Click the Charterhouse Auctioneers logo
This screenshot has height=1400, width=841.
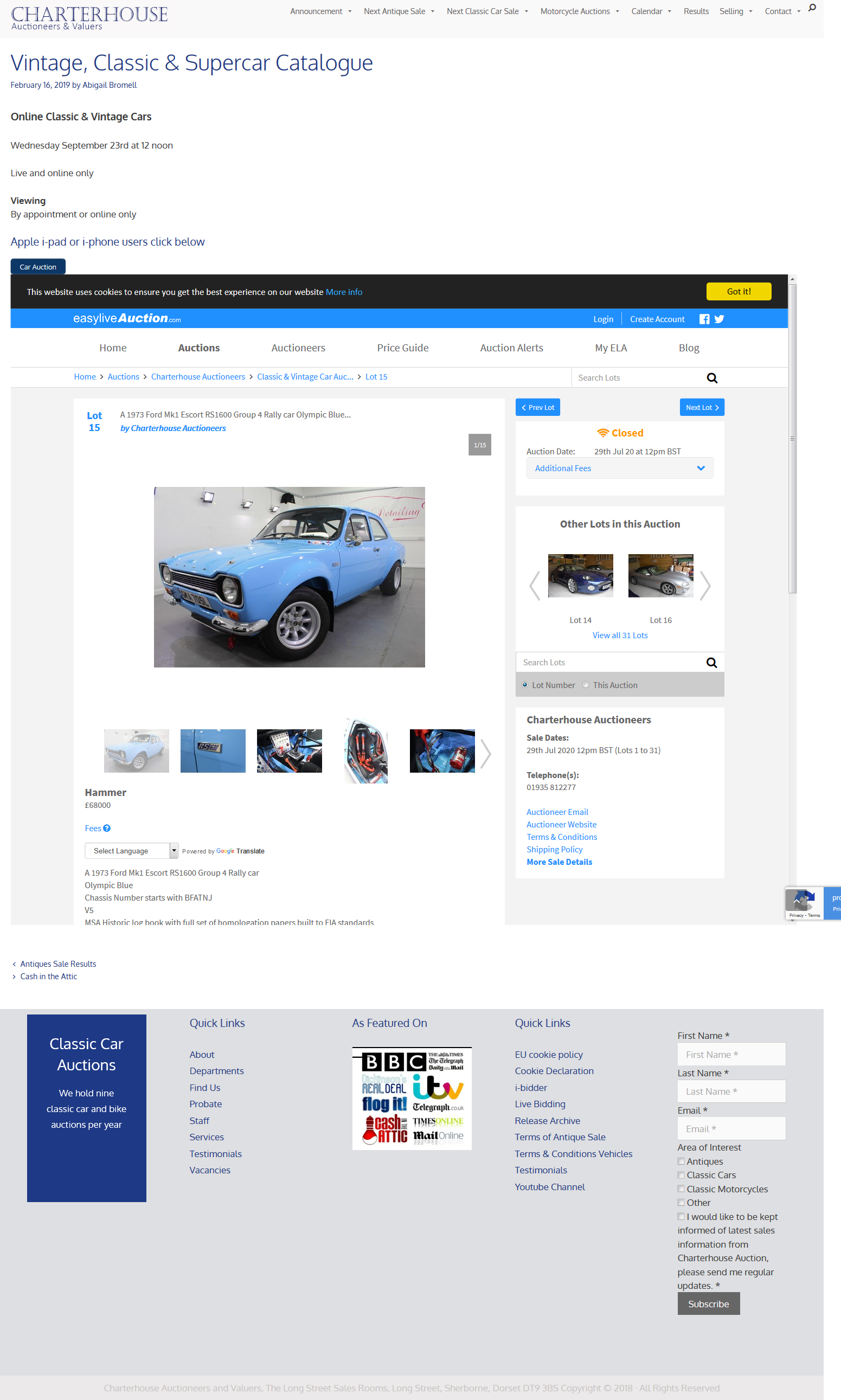tap(89, 17)
